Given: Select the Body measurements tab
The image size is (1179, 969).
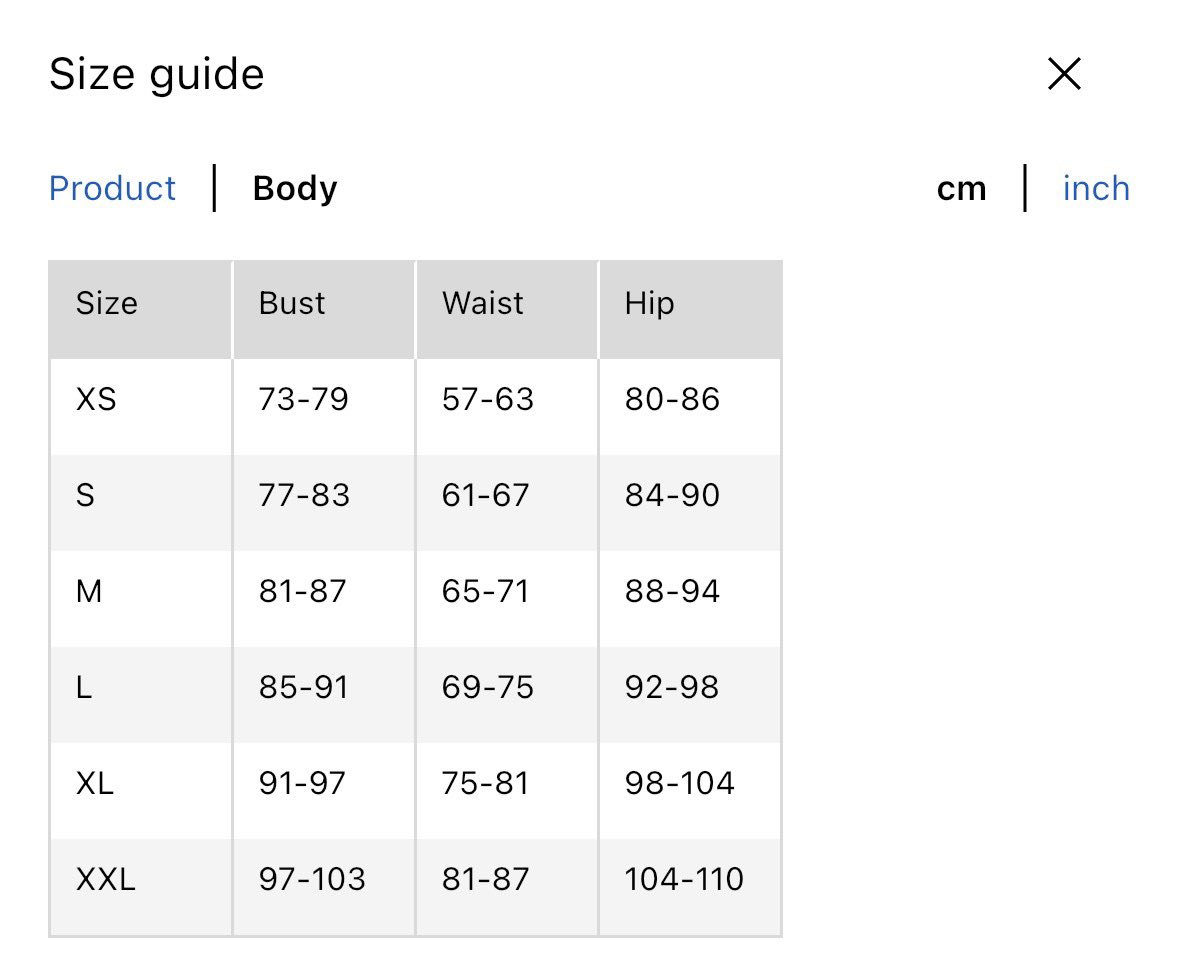Looking at the screenshot, I should point(295,189).
